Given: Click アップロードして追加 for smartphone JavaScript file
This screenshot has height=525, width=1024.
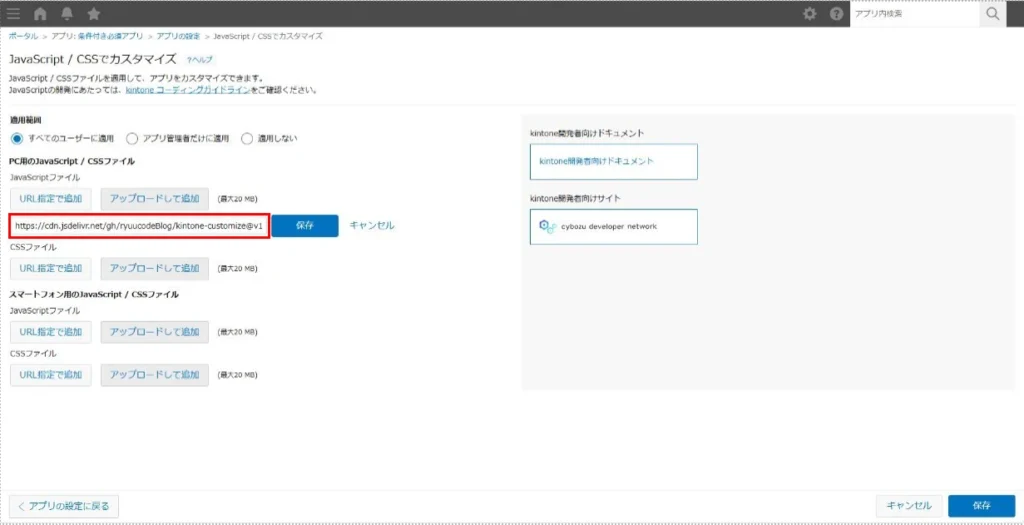Looking at the screenshot, I should pyautogui.click(x=155, y=332).
